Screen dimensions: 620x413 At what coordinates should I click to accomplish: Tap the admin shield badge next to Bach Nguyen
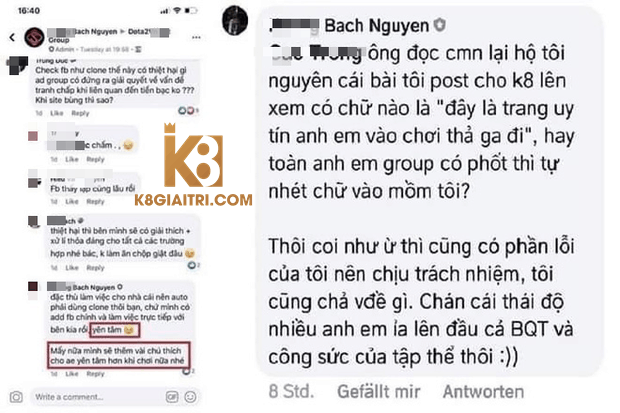[x=439, y=25]
